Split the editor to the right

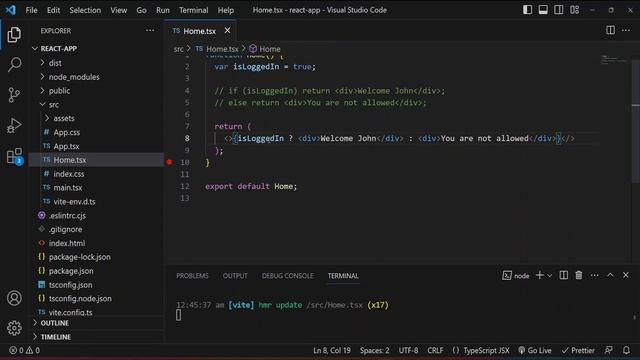(610, 30)
